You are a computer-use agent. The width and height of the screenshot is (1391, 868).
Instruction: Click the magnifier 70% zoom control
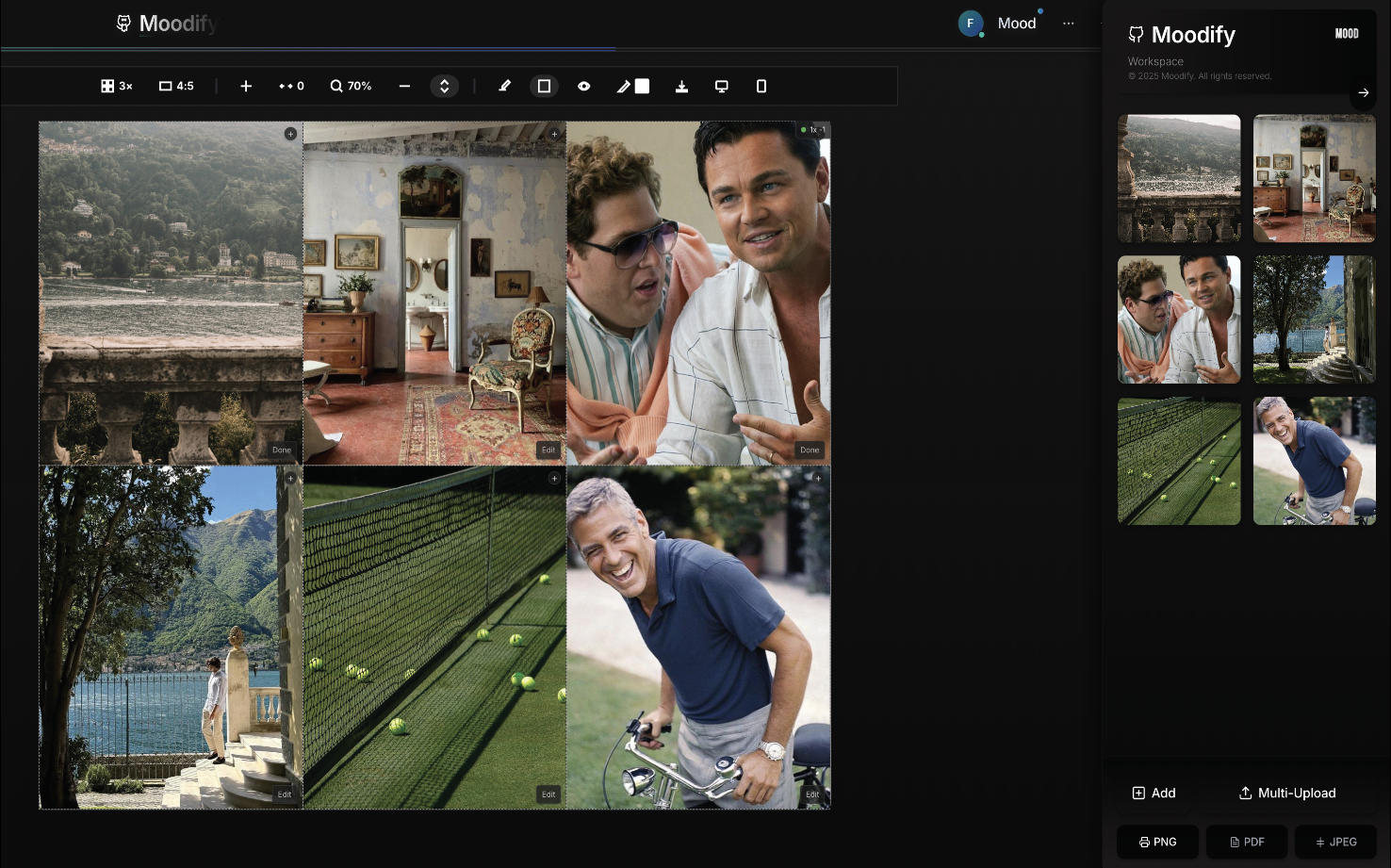click(351, 86)
